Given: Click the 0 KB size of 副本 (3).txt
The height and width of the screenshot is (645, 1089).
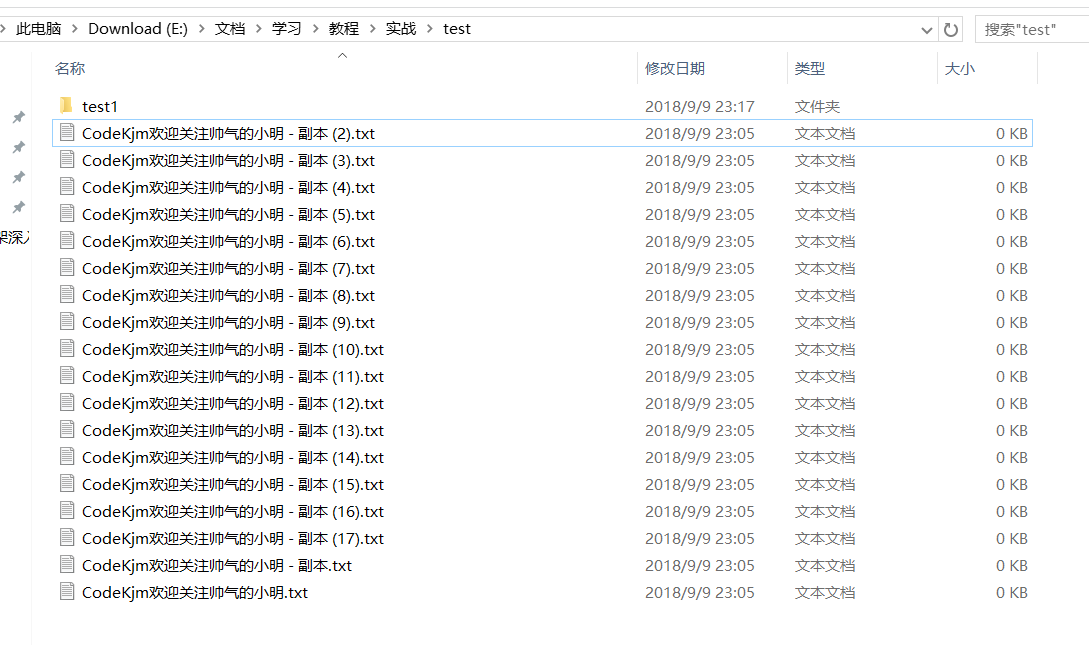Looking at the screenshot, I should coord(1011,160).
